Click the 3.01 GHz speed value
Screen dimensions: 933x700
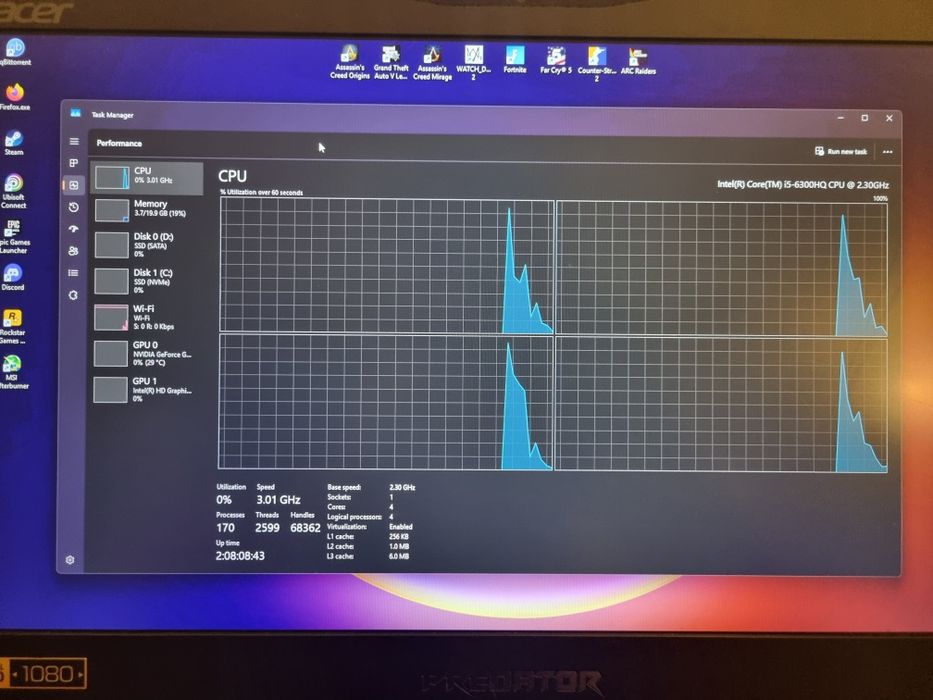278,499
